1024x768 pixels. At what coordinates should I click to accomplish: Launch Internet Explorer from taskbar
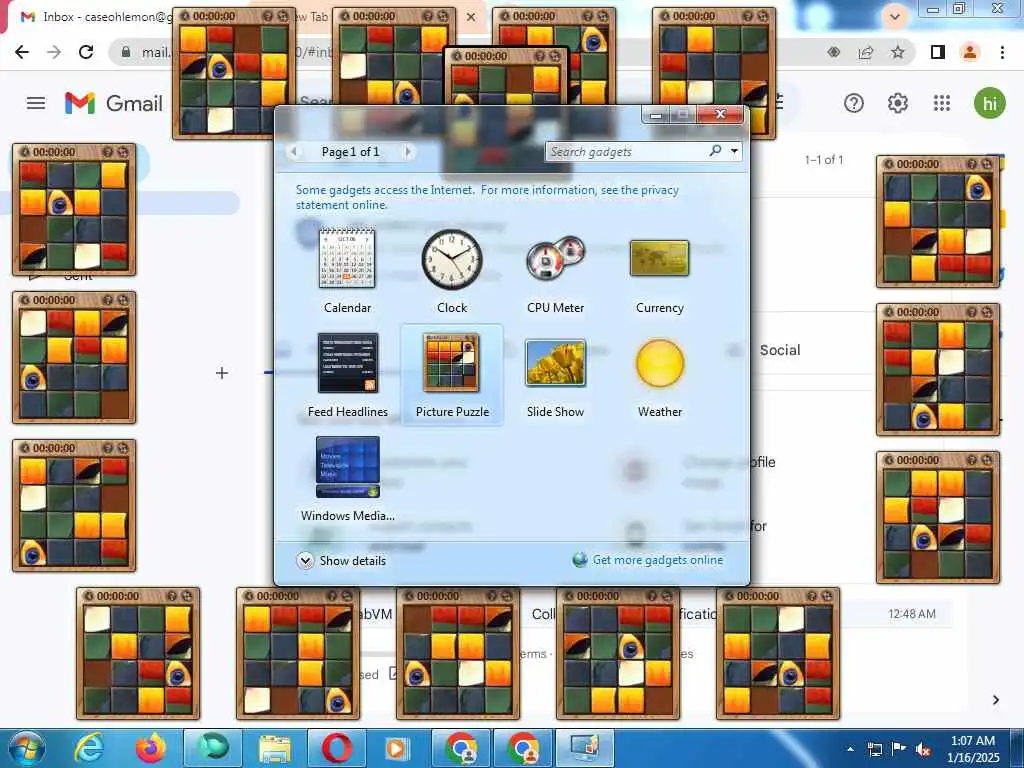pyautogui.click(x=89, y=748)
